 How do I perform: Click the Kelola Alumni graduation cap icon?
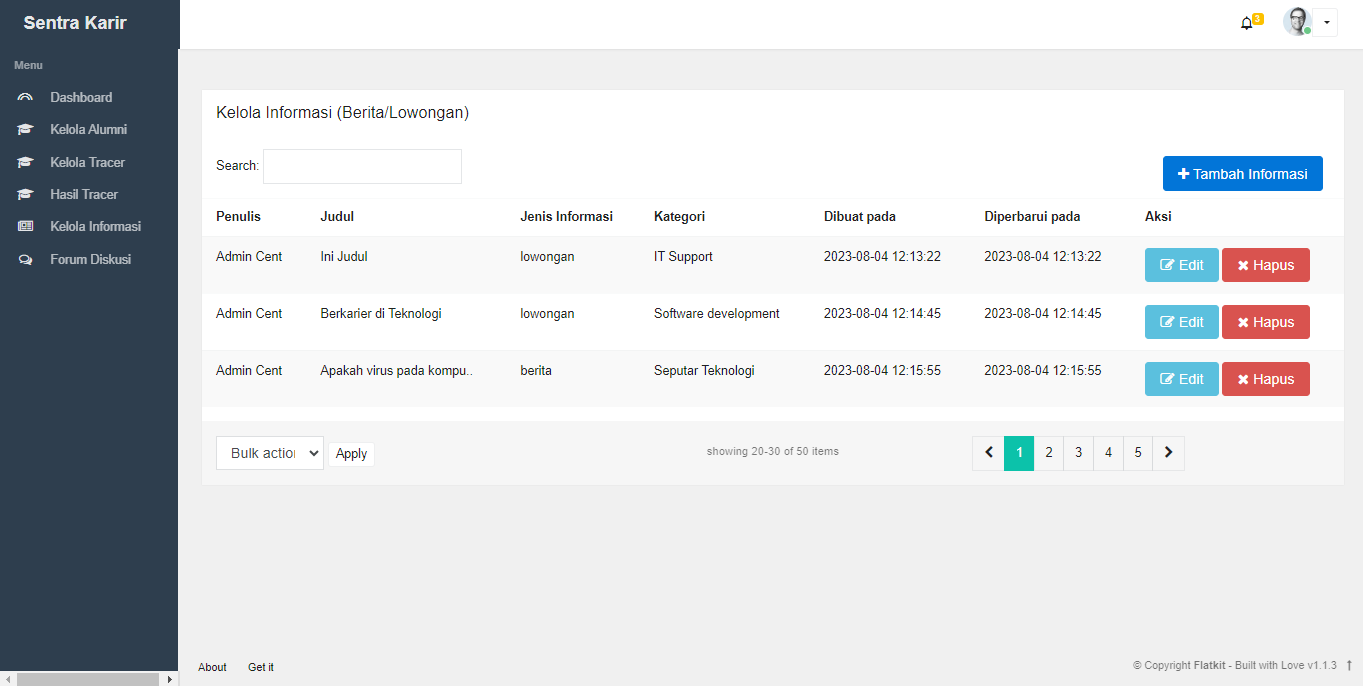pyautogui.click(x=26, y=130)
